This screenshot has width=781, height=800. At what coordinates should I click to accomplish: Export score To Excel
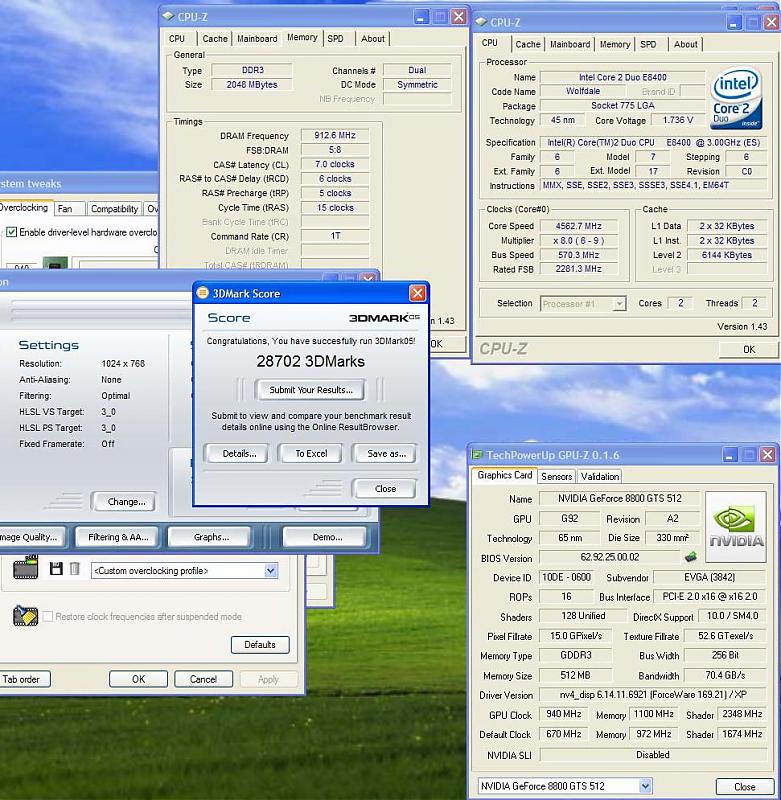pos(311,454)
